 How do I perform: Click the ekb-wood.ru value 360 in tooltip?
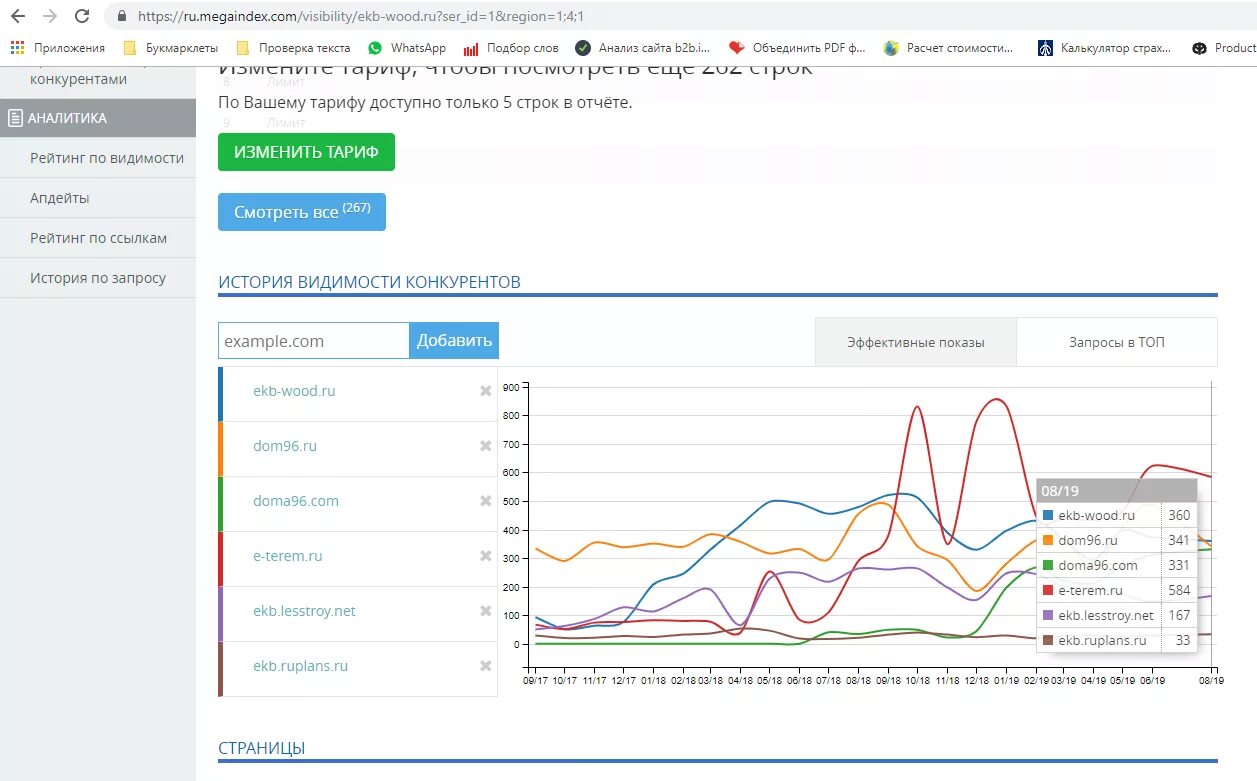(x=1178, y=515)
